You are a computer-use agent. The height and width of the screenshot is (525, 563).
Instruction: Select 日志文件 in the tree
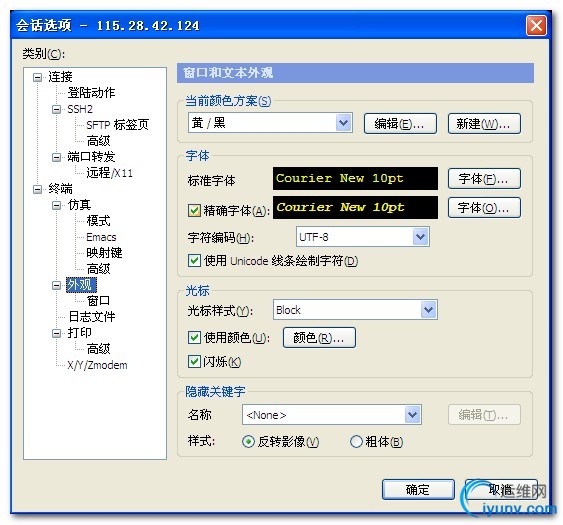92,317
